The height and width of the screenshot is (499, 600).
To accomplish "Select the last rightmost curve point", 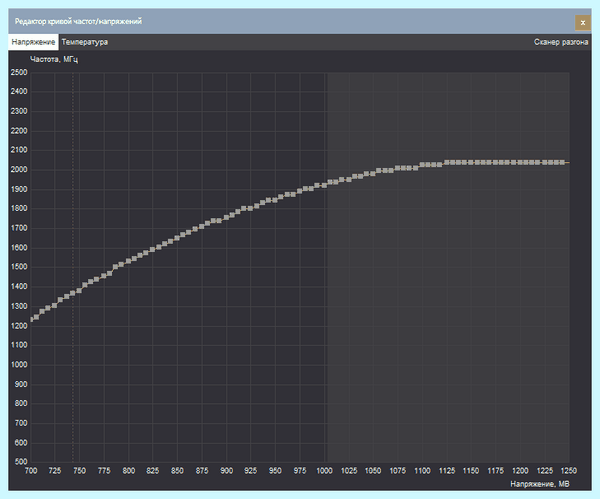I will [562, 162].
